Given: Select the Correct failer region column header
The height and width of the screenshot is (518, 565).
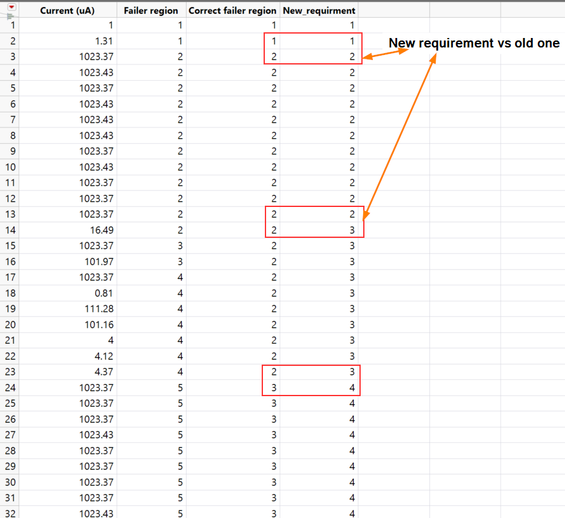Looking at the screenshot, I should (x=232, y=11).
